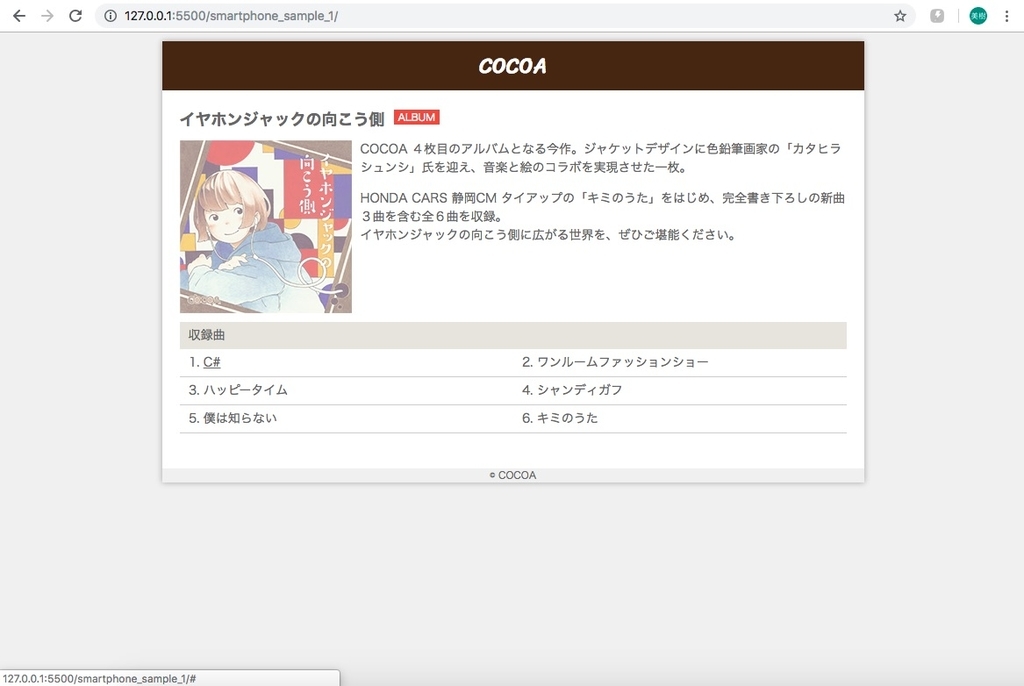The height and width of the screenshot is (686, 1024).
Task: Click the grey extension icon beside the star
Action: click(936, 16)
